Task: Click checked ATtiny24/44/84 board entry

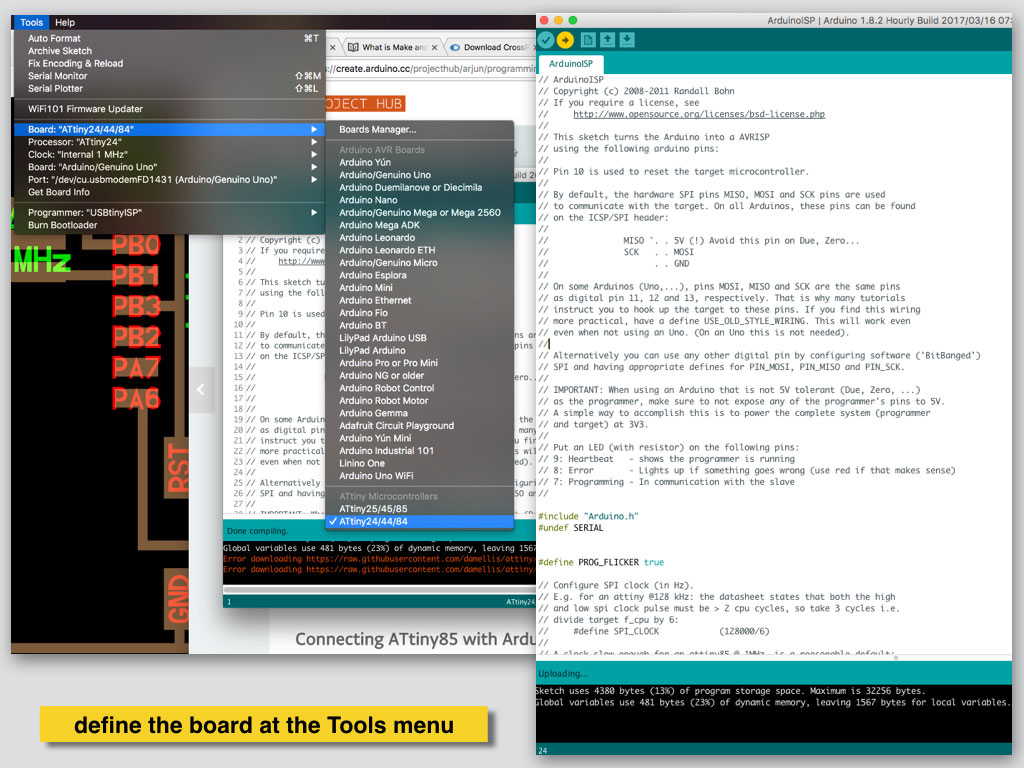Action: pos(419,521)
